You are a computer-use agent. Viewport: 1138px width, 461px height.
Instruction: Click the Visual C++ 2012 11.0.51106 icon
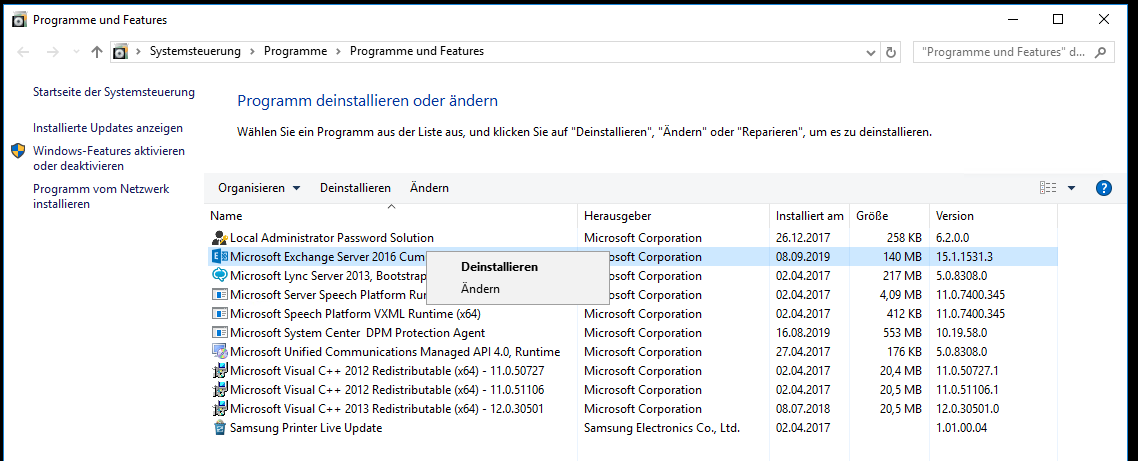220,390
